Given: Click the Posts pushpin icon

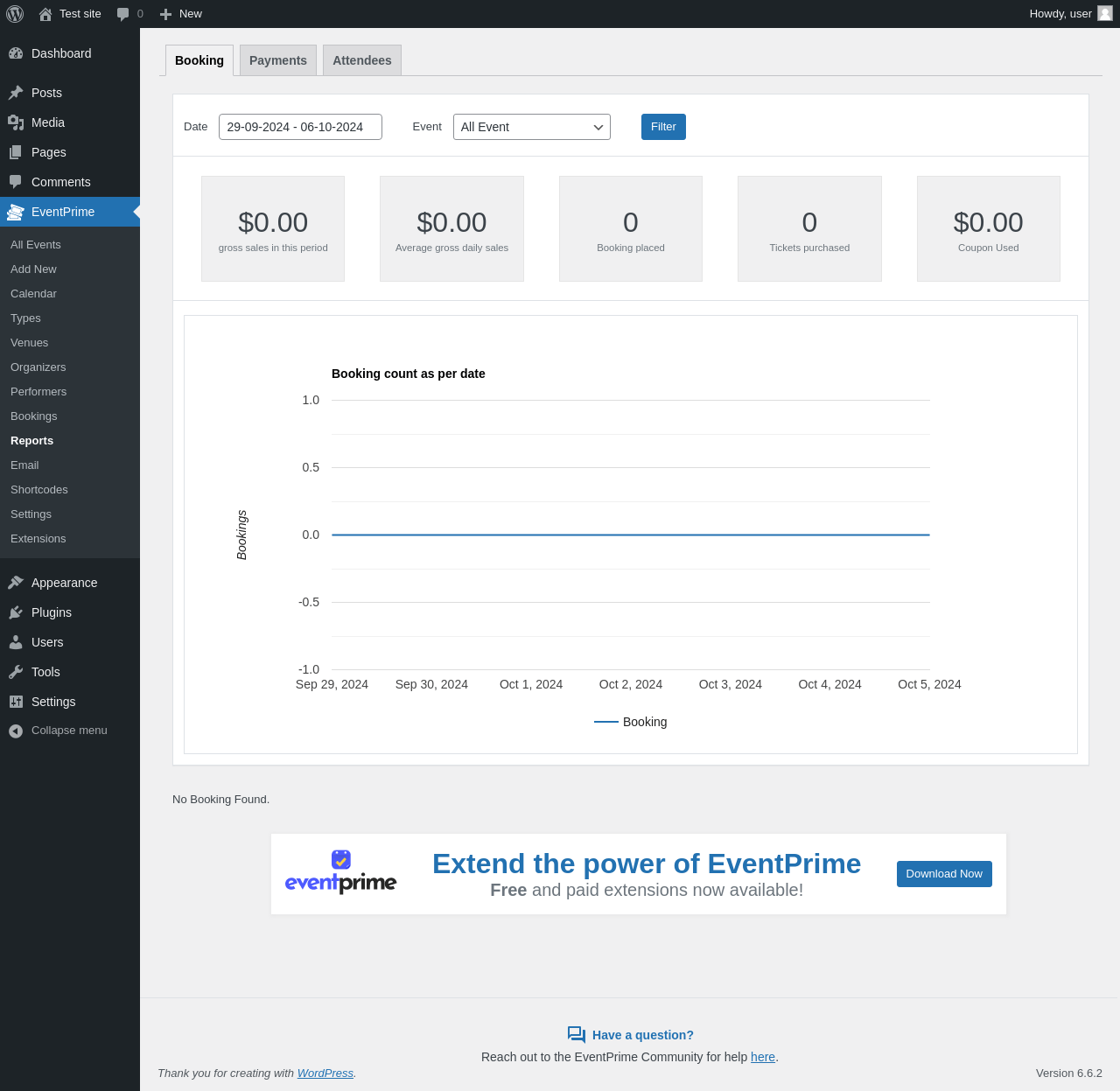Looking at the screenshot, I should tap(16, 93).
